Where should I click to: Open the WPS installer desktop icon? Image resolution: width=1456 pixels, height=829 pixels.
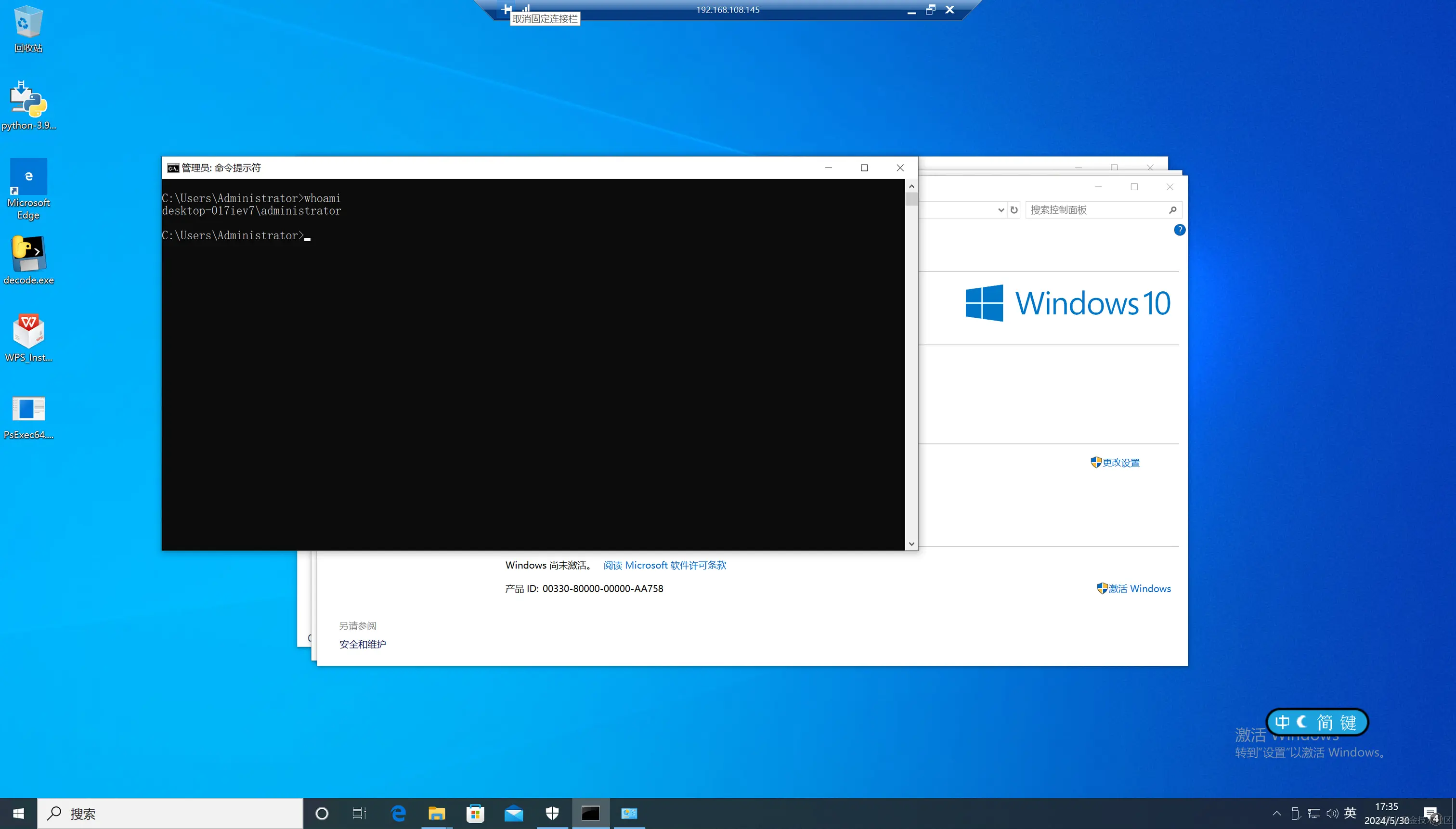pyautogui.click(x=28, y=337)
